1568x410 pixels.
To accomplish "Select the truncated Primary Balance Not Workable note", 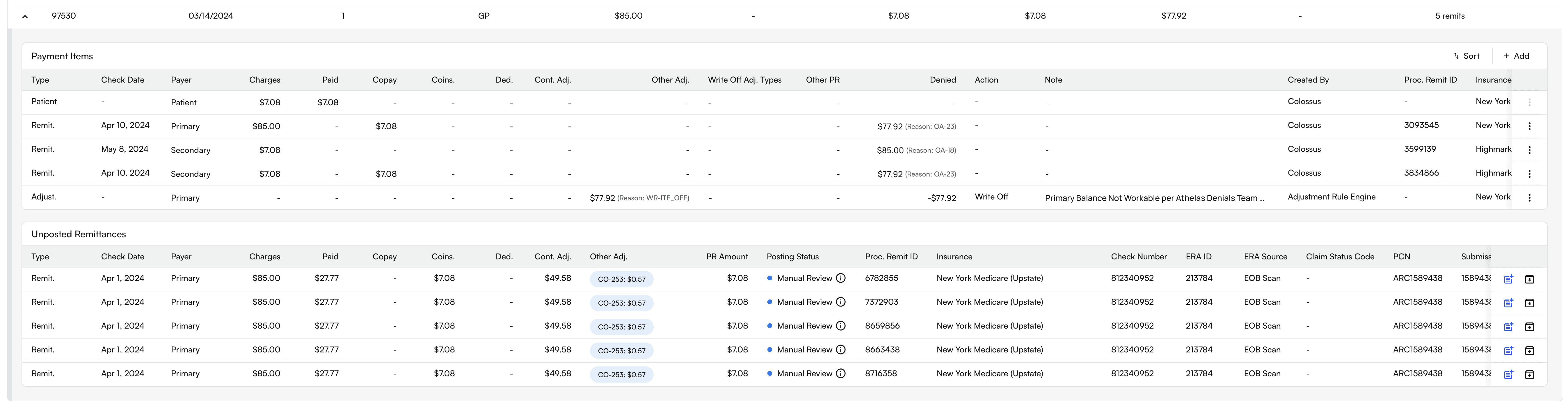I will pyautogui.click(x=1154, y=198).
